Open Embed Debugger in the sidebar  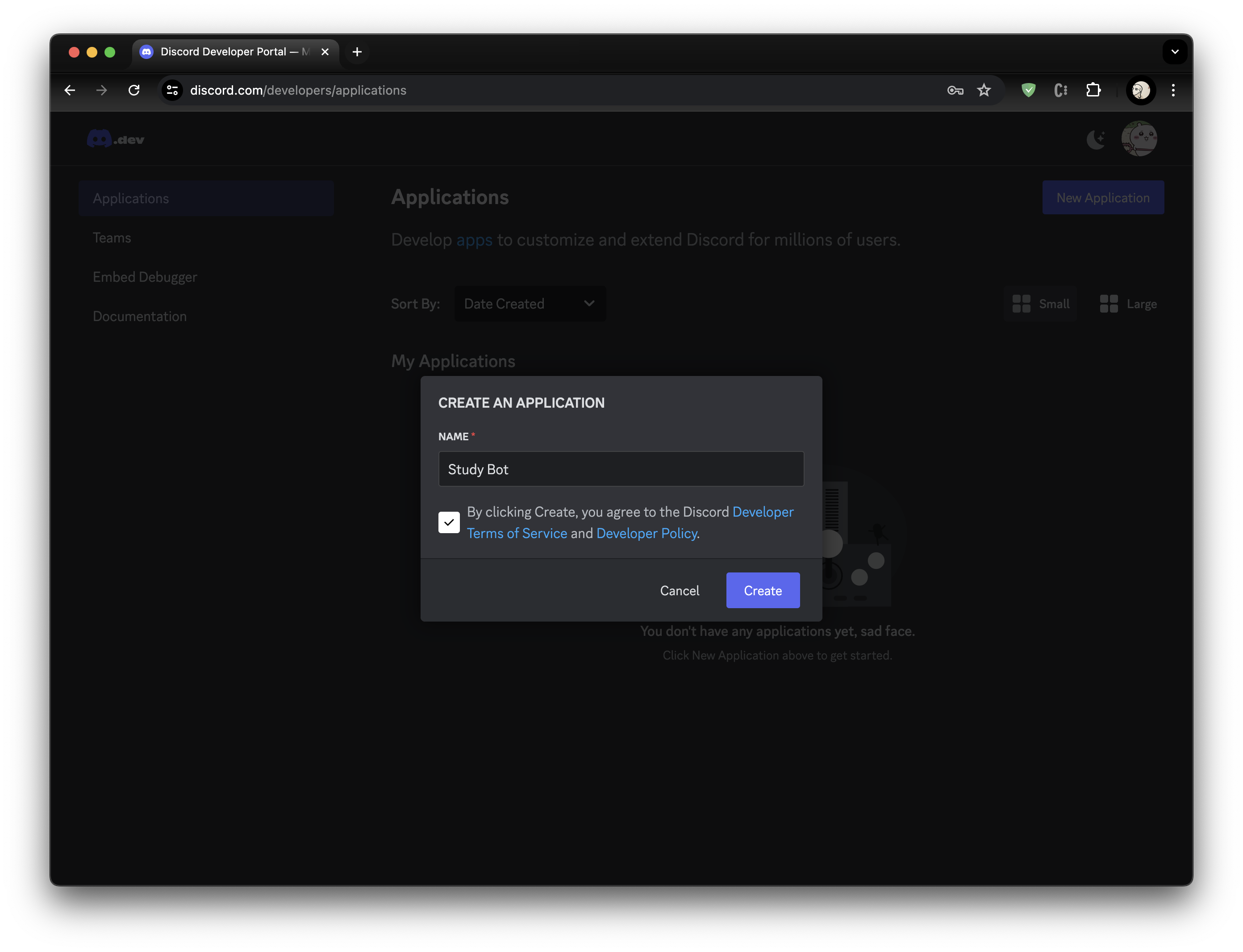(145, 277)
